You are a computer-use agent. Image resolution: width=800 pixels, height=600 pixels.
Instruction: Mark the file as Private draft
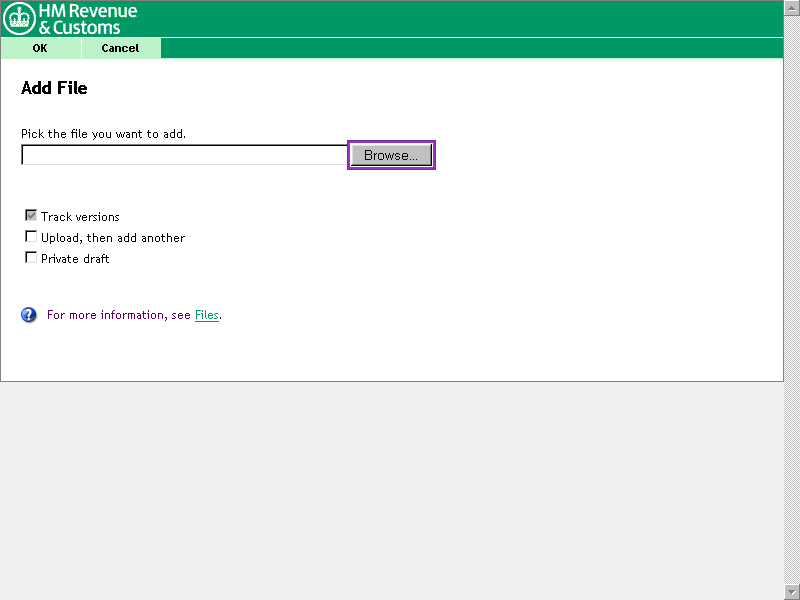pyautogui.click(x=31, y=258)
